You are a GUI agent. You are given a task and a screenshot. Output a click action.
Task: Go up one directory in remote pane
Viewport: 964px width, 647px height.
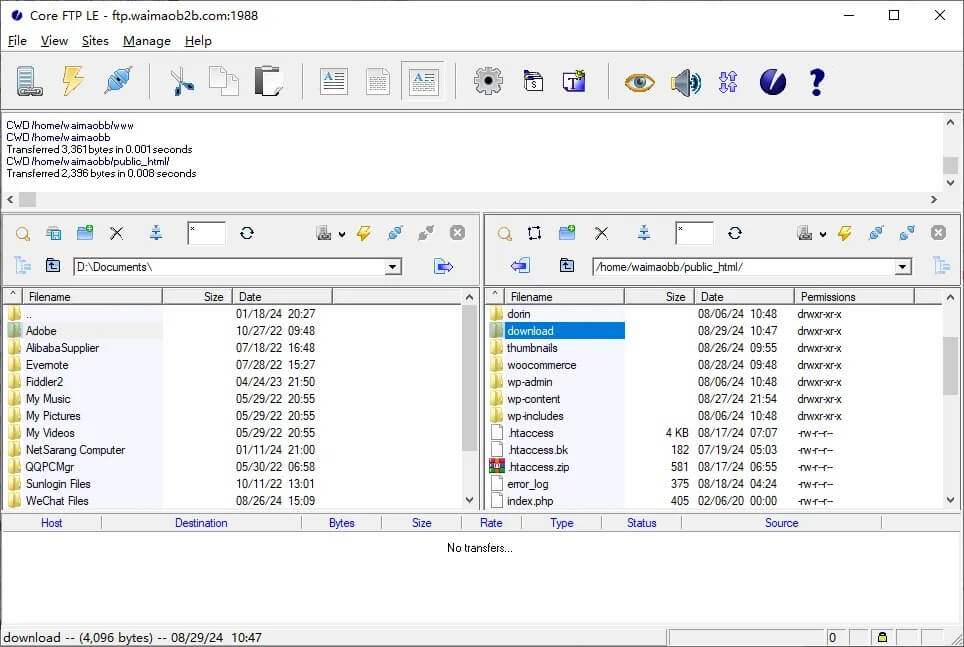click(567, 265)
